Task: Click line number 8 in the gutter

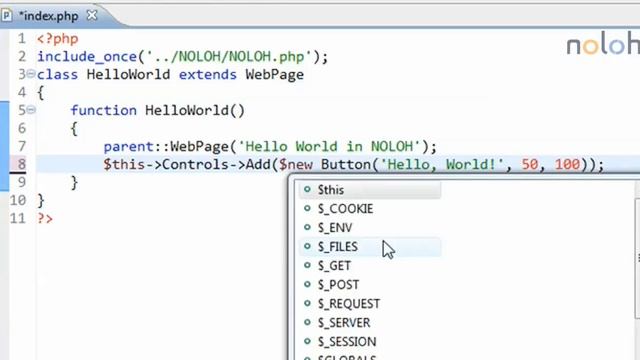Action: pyautogui.click(x=22, y=164)
